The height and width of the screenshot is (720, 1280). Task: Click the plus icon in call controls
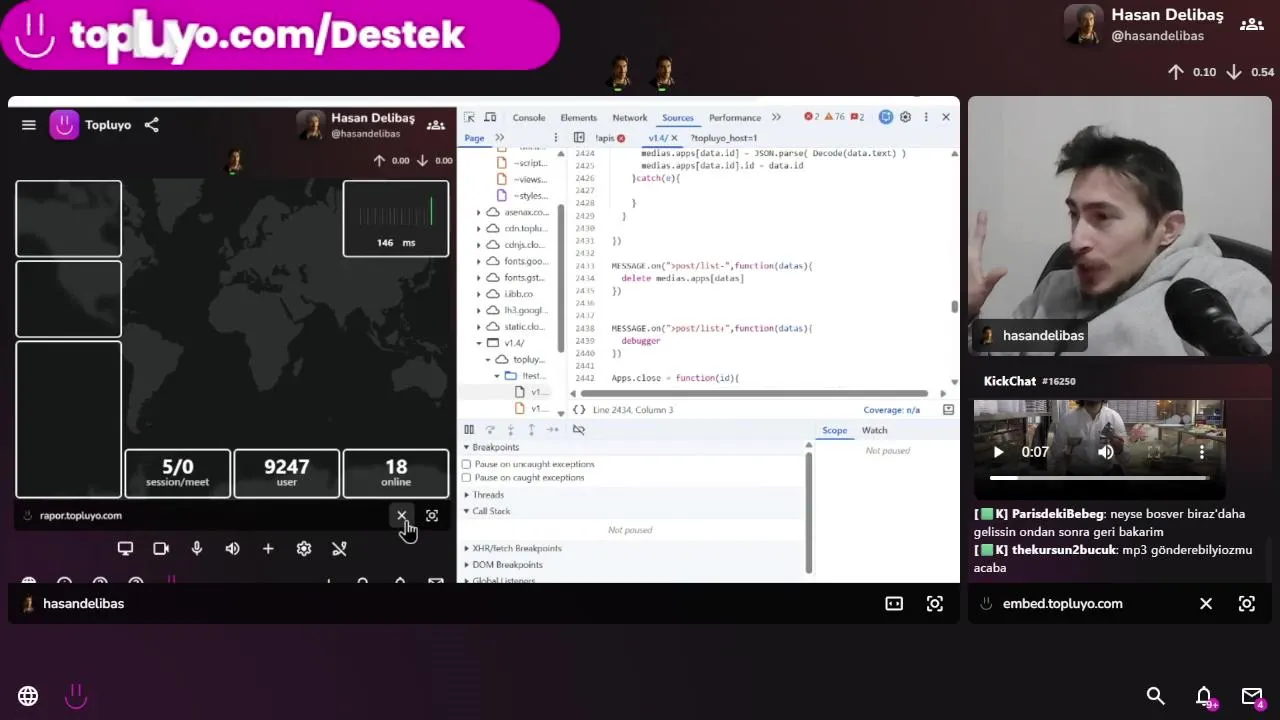(268, 548)
